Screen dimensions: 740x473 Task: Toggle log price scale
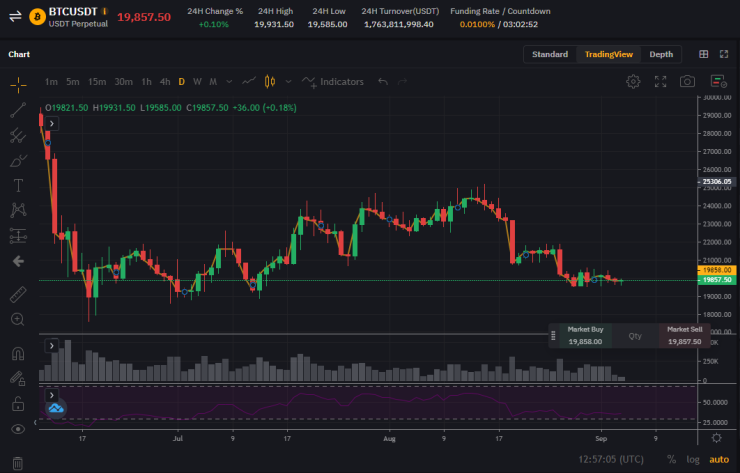click(693, 459)
